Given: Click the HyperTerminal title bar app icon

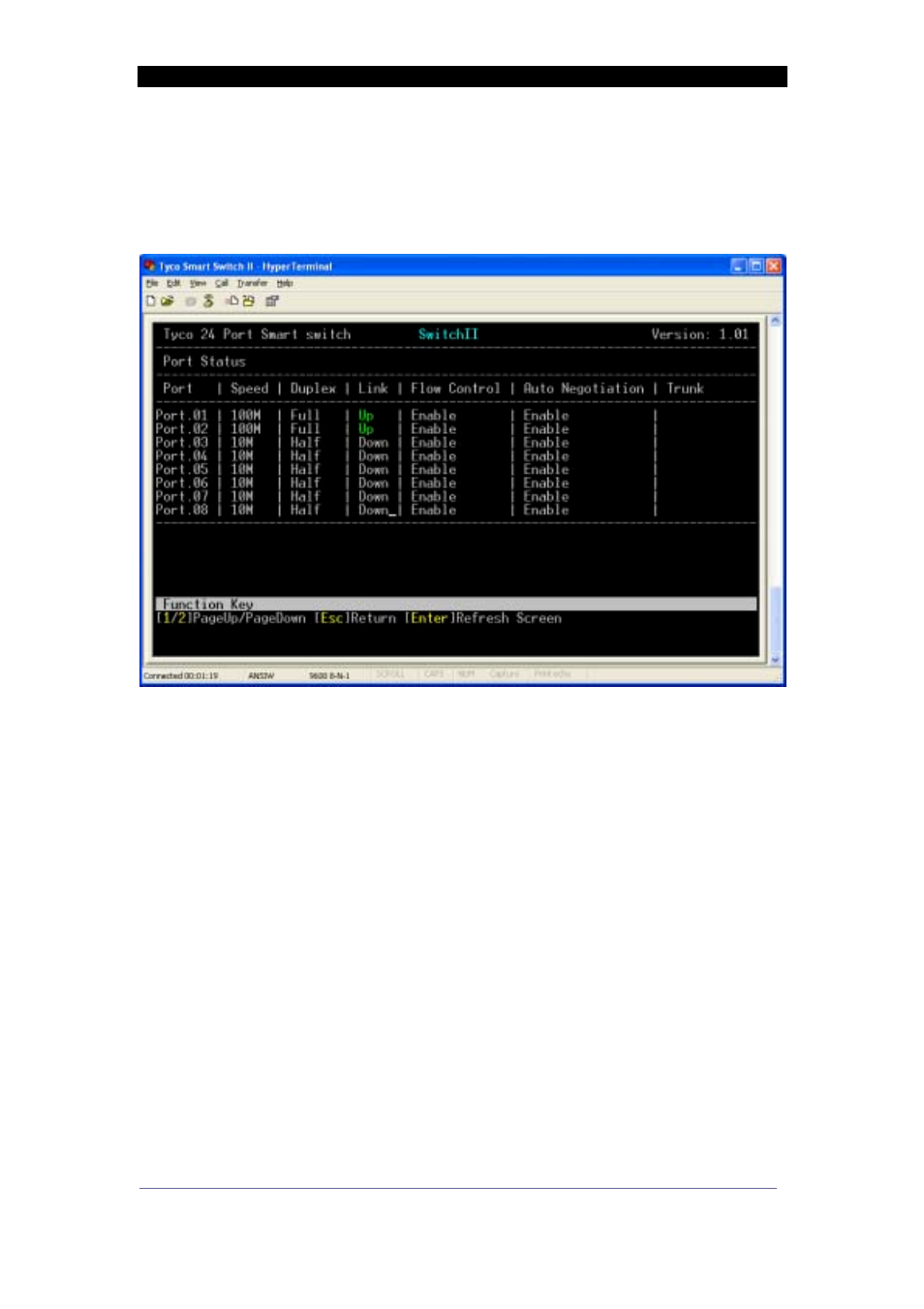Looking at the screenshot, I should 149,265.
